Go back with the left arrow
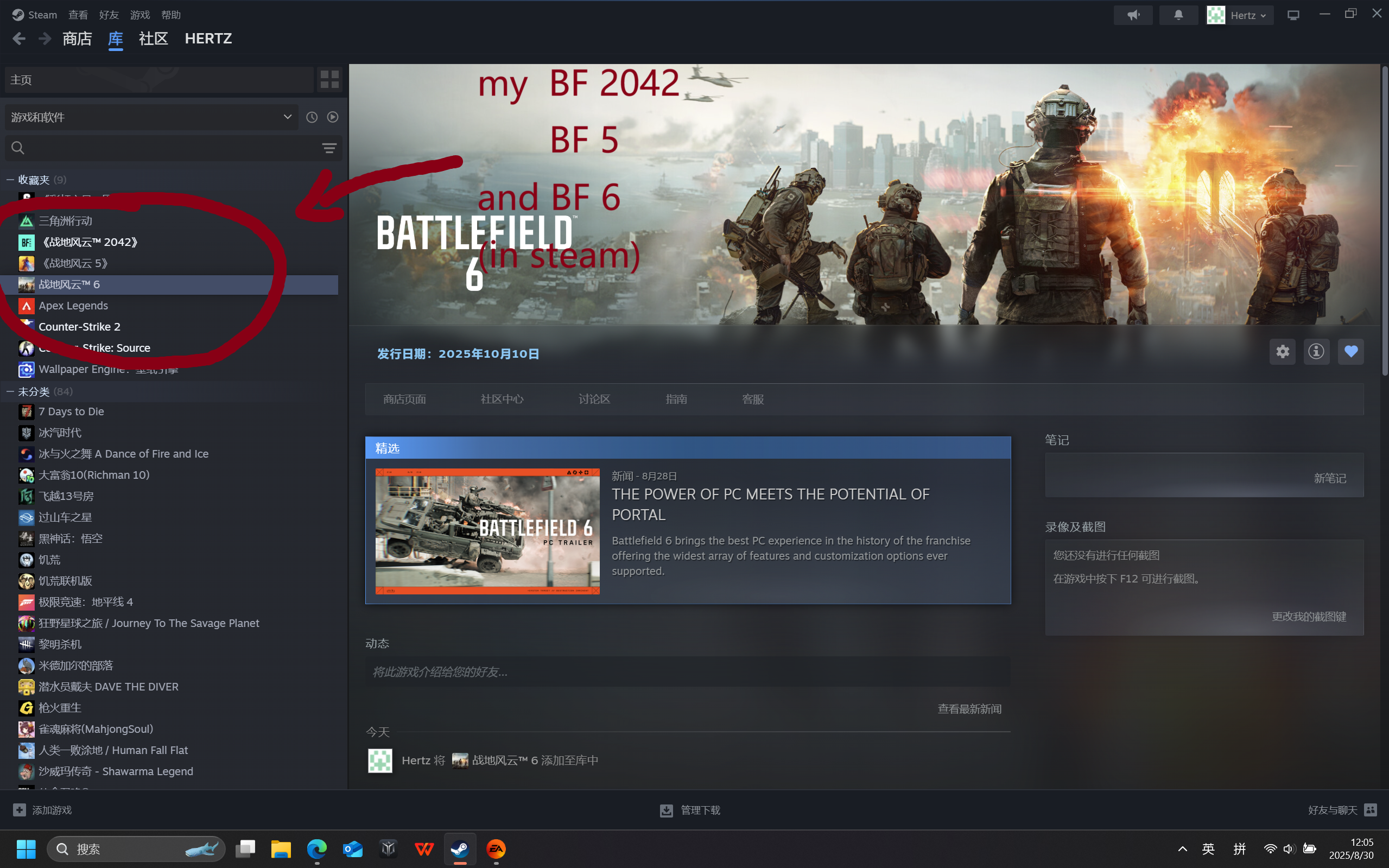The width and height of the screenshot is (1389, 868). (19, 39)
